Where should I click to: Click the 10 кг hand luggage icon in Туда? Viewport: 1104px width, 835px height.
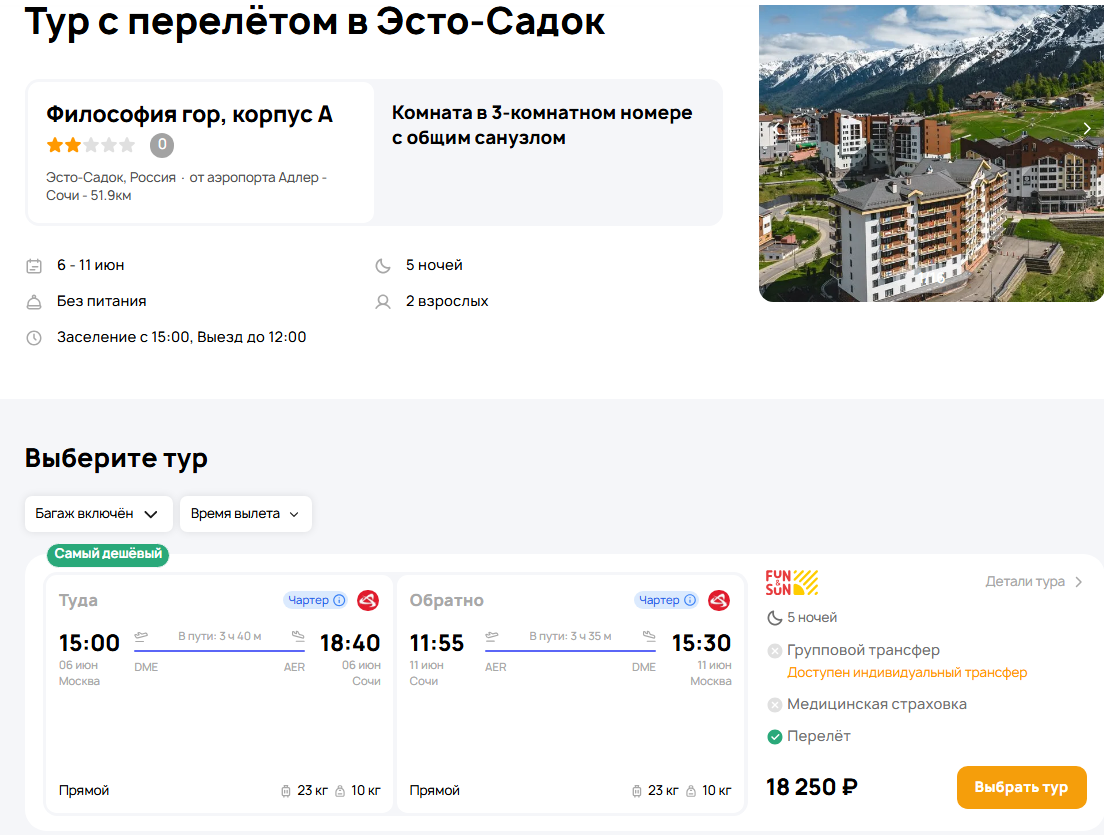click(x=340, y=791)
